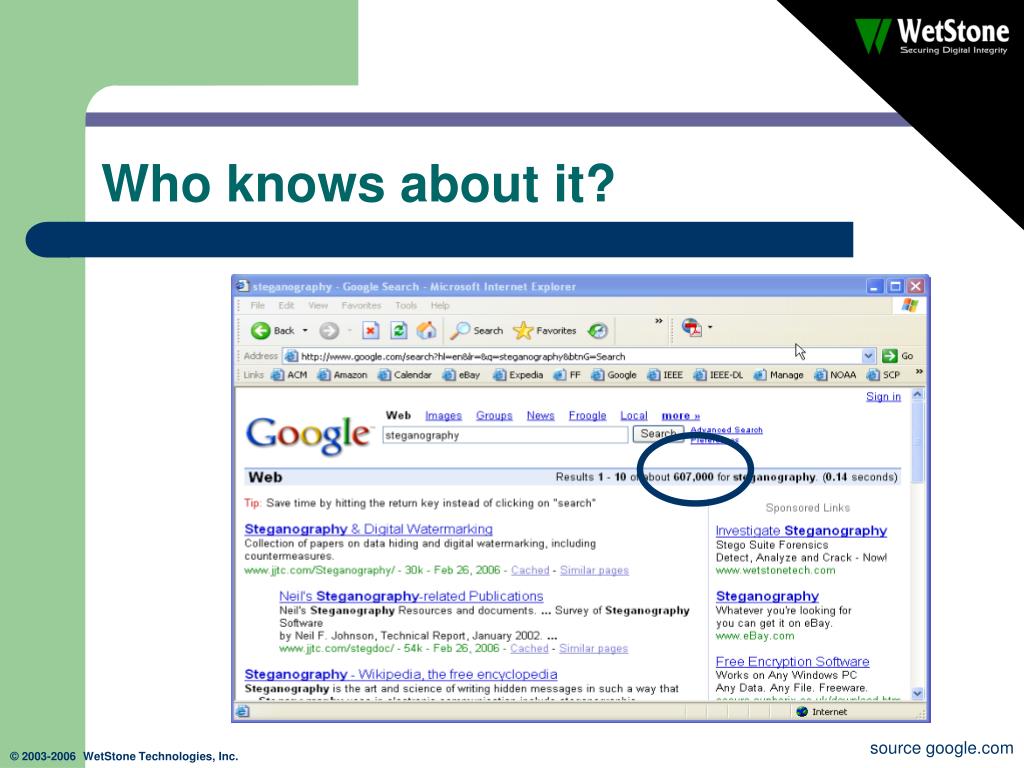This screenshot has width=1024, height=768.
Task: Open the address bar dropdown arrow
Action: (x=868, y=356)
